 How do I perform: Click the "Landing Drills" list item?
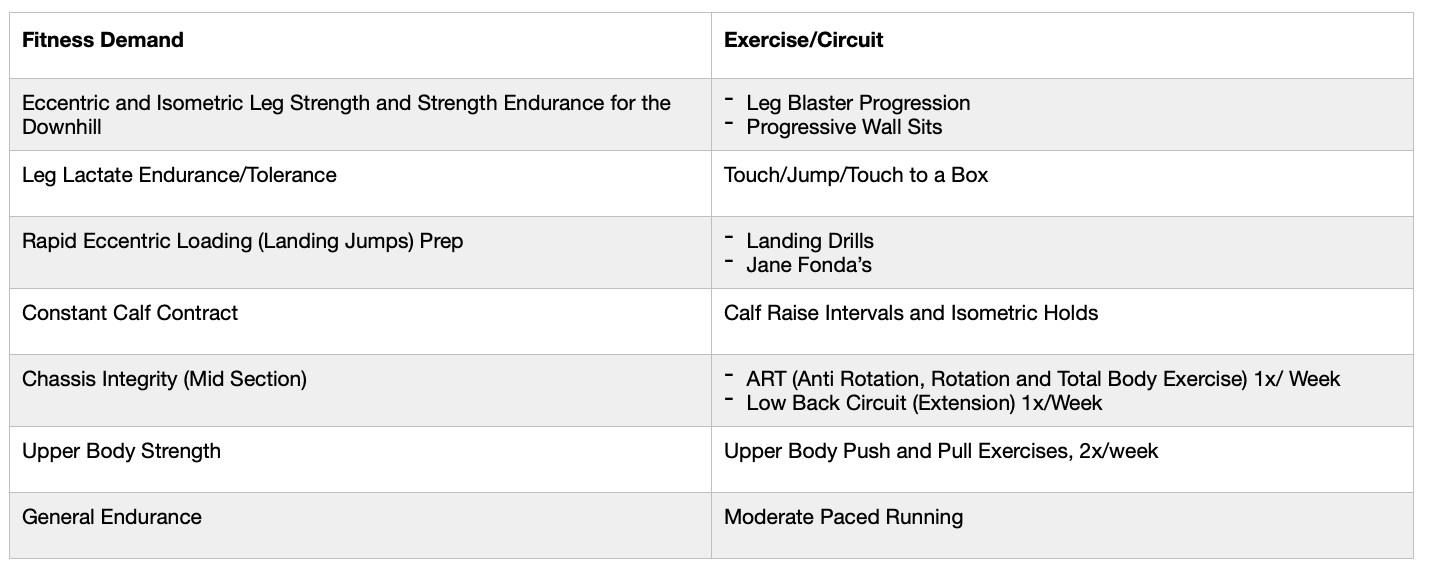pyautogui.click(x=810, y=241)
